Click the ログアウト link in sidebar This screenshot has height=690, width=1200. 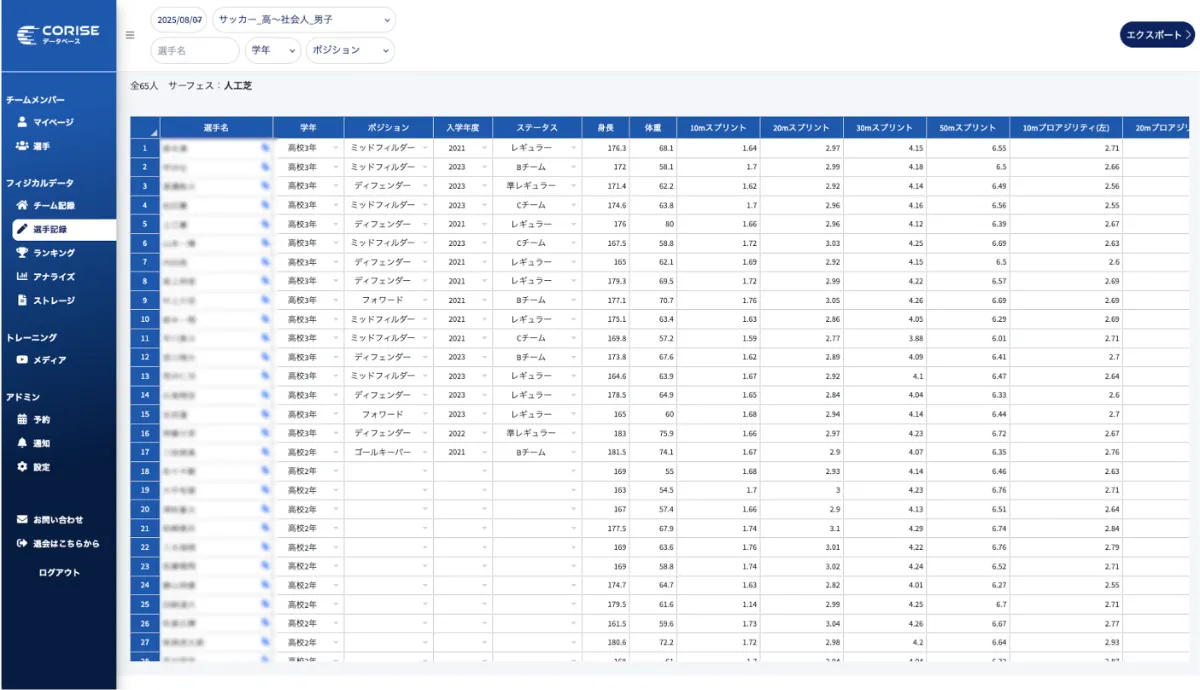59,573
